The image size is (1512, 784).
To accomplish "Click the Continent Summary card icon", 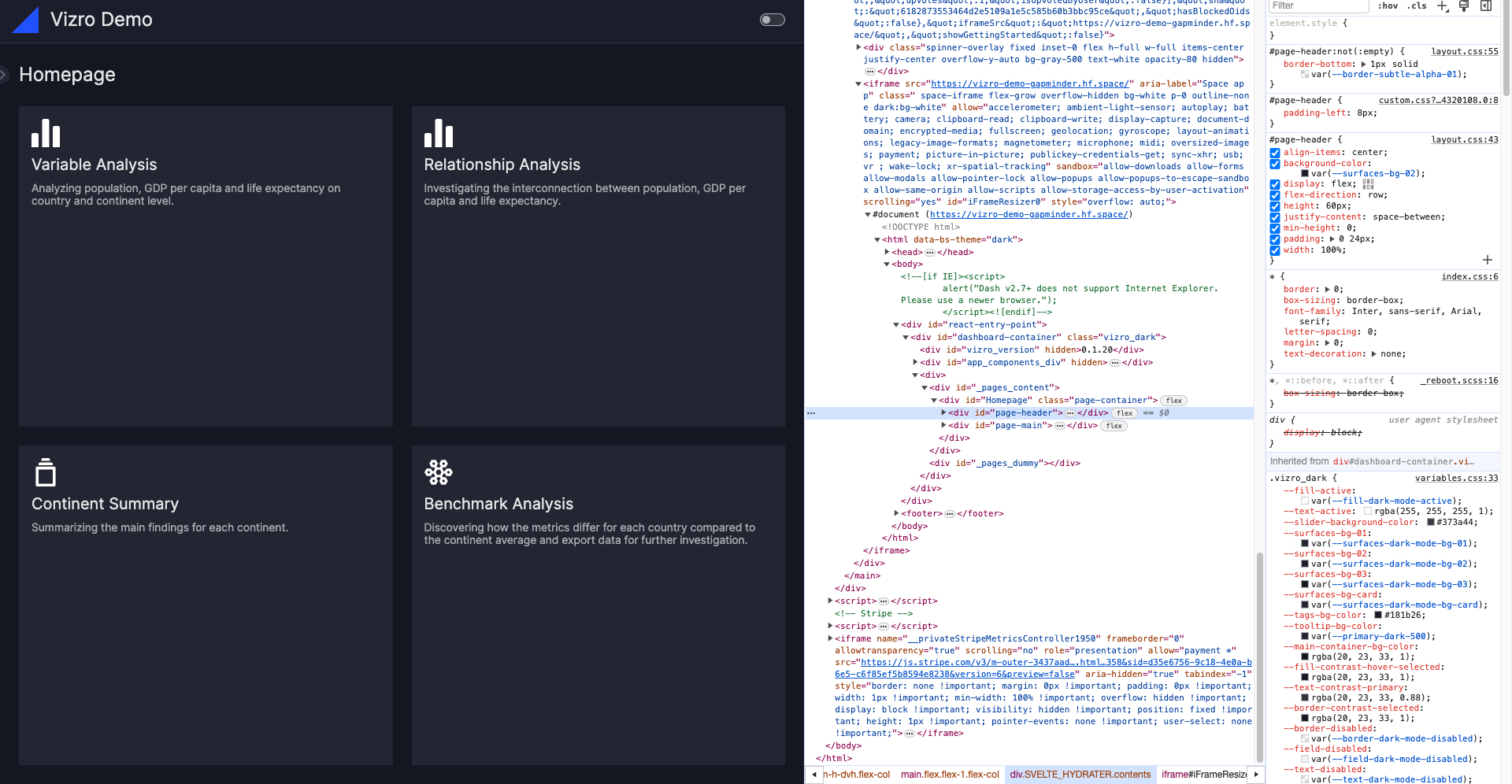I will (x=46, y=472).
